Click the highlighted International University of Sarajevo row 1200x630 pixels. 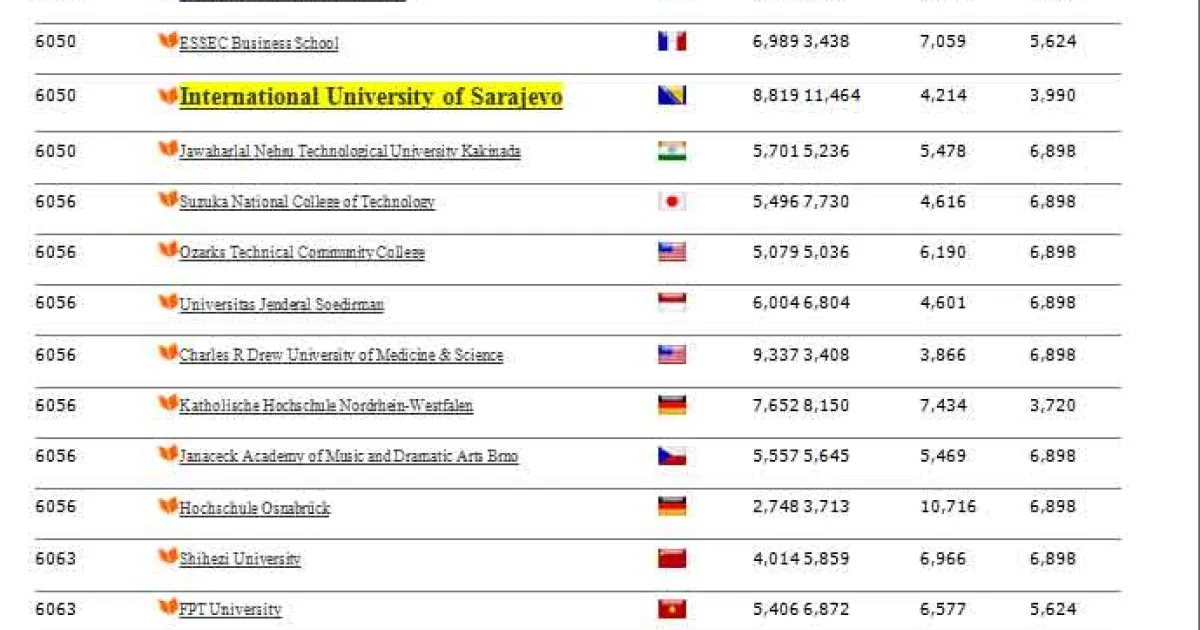click(371, 96)
